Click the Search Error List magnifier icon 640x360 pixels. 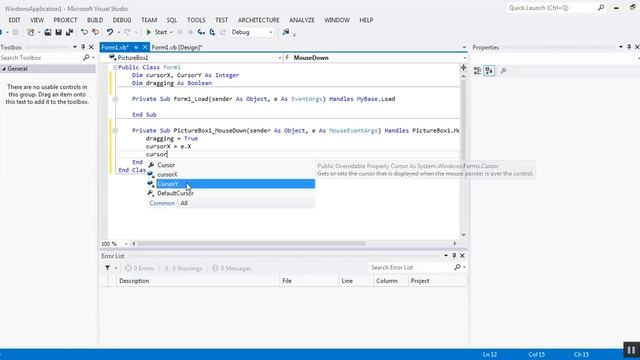pyautogui.click(x=457, y=267)
